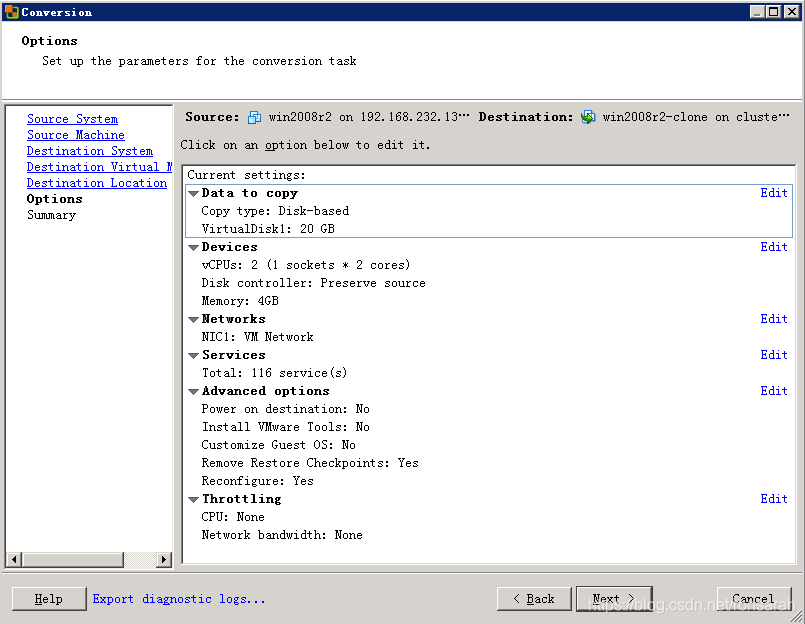Click the destination virtual machine icon
Screen dimensions: 805x624
[588, 117]
